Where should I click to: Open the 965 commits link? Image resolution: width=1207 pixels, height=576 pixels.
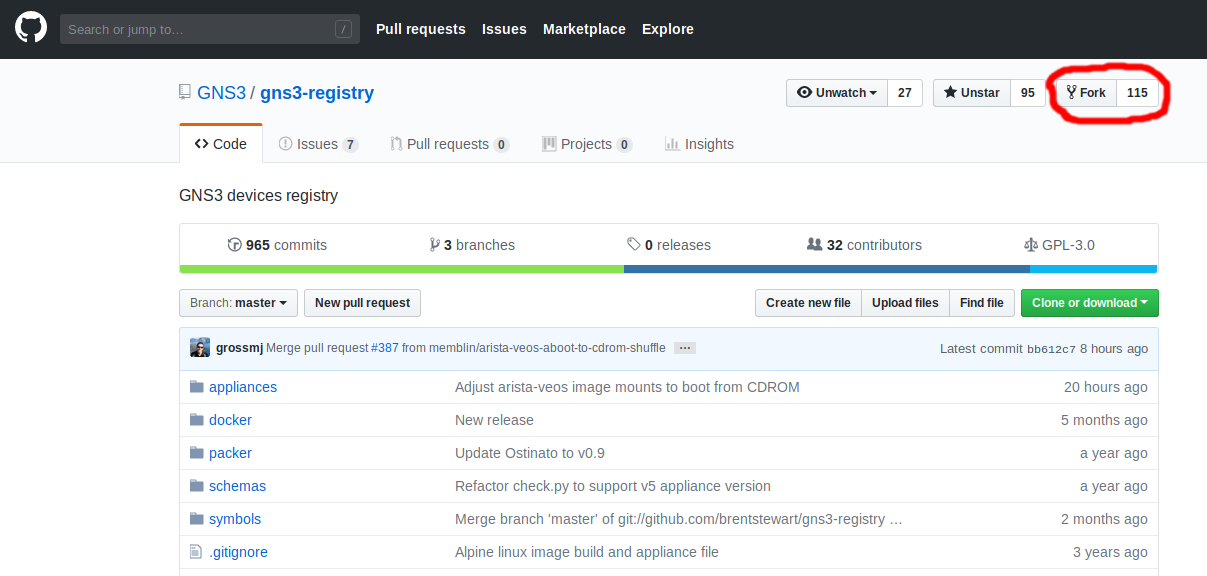tap(277, 245)
